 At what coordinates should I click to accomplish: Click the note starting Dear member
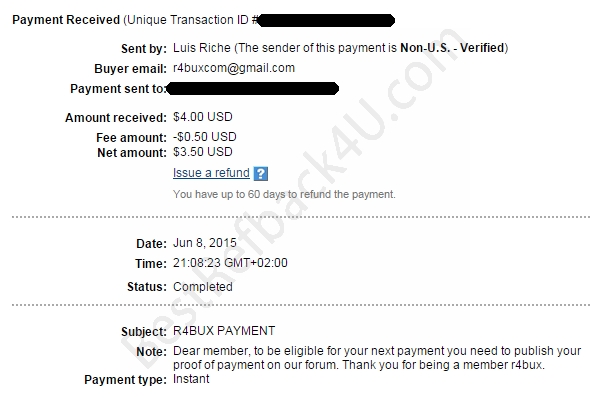pyautogui.click(x=377, y=358)
